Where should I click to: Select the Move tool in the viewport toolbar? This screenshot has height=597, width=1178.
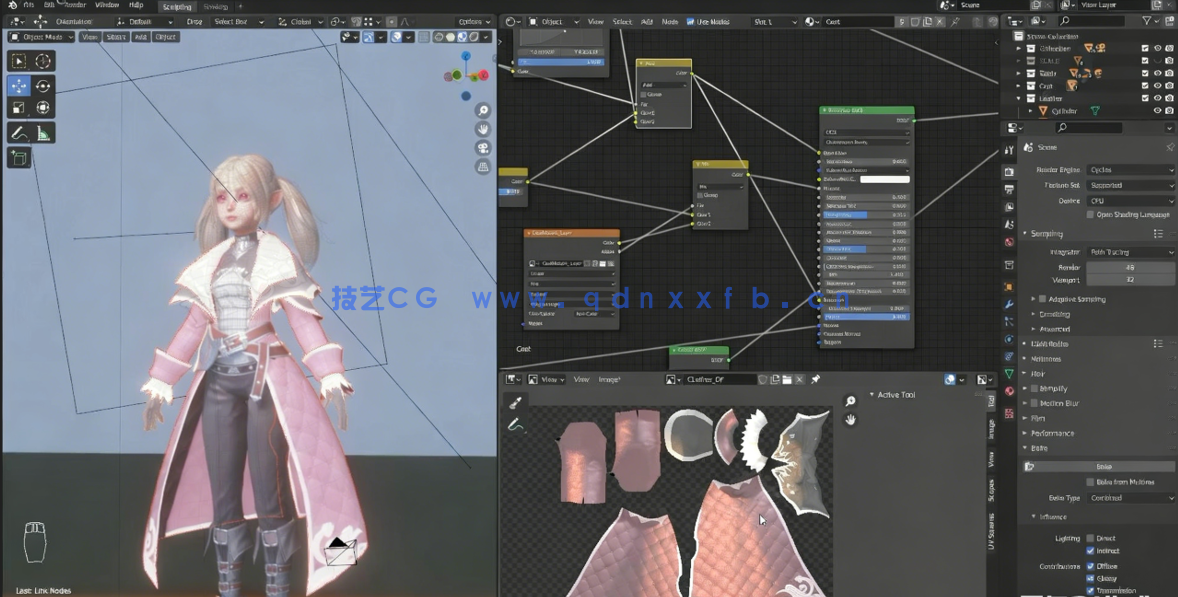[x=17, y=86]
